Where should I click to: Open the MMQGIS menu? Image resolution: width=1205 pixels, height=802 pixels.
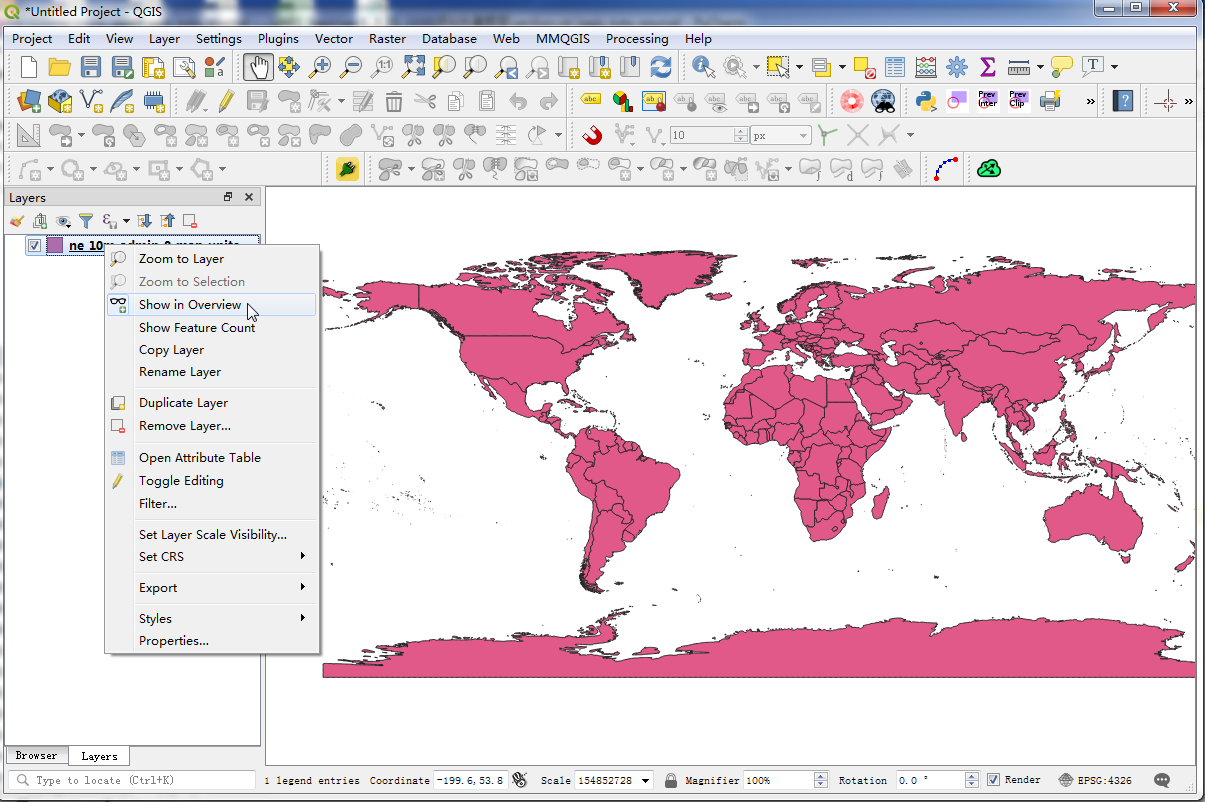coord(563,38)
